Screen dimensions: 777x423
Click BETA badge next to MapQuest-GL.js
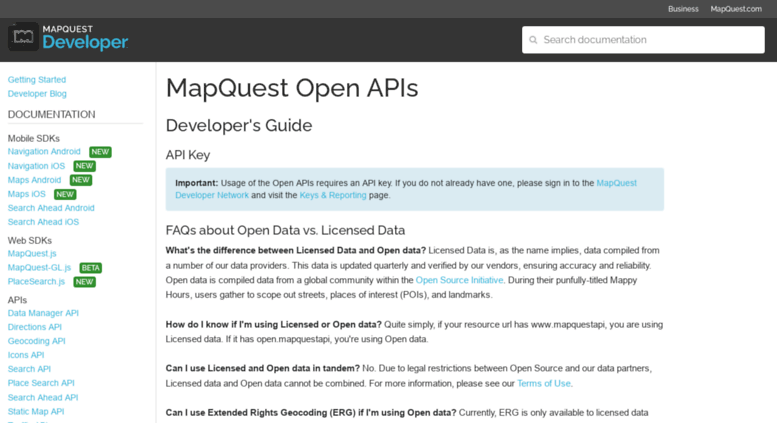point(90,268)
